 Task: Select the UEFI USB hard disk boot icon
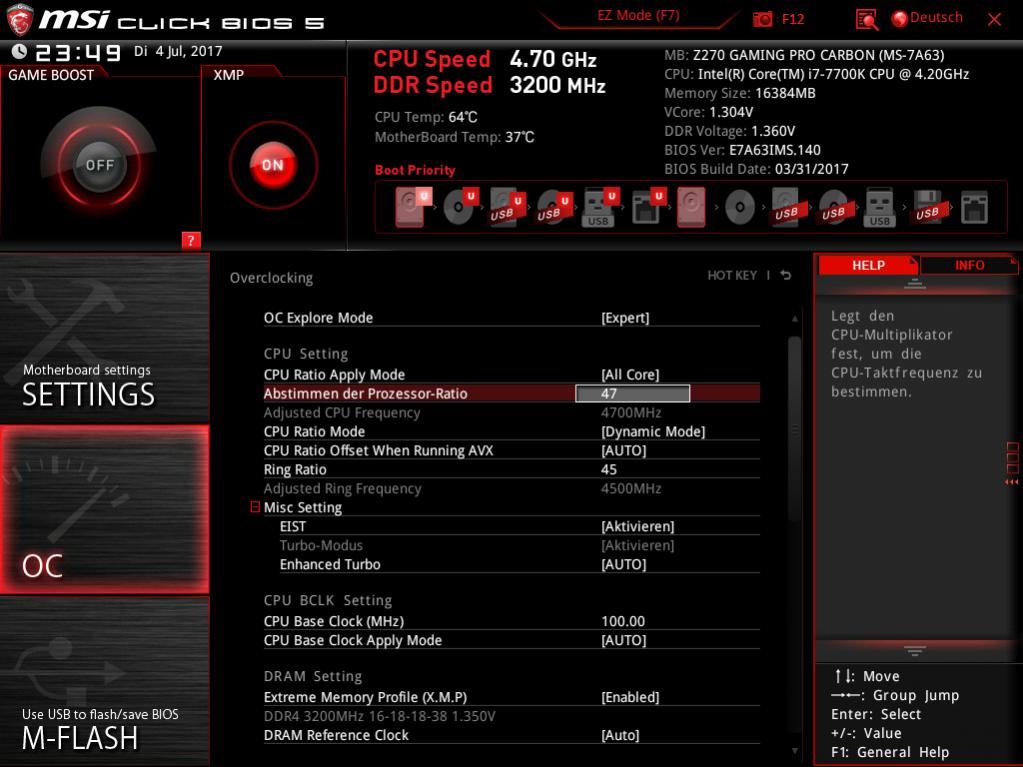pyautogui.click(x=507, y=207)
